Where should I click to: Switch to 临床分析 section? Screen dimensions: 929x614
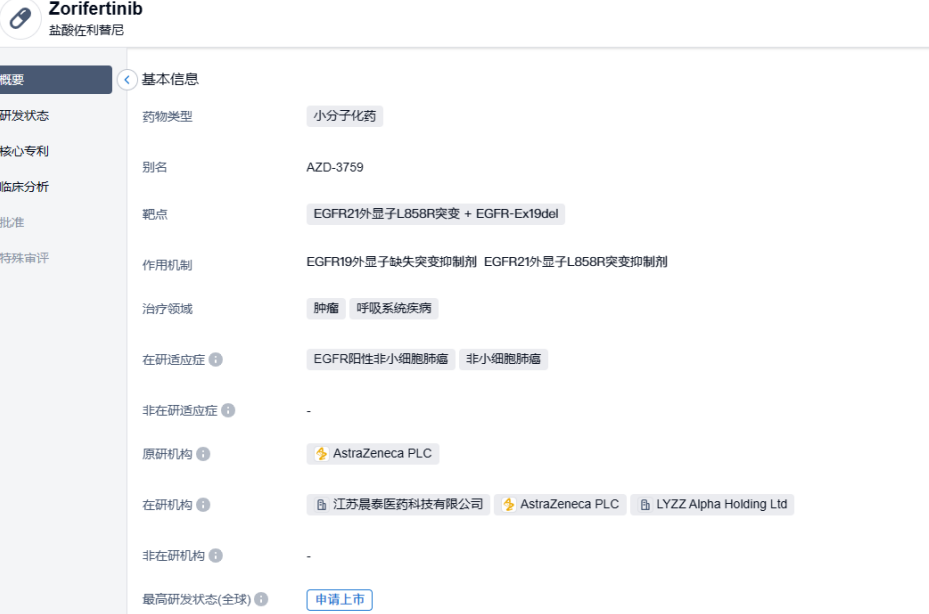click(x=25, y=187)
